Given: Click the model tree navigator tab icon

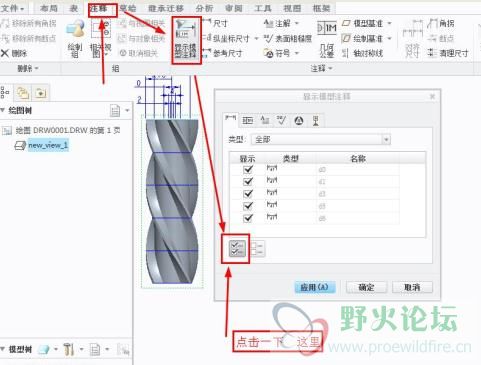Looking at the screenshot, I should pos(5,93).
